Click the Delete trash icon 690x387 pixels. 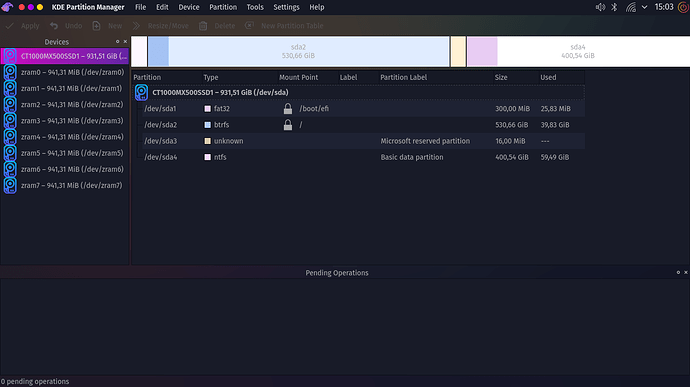point(203,26)
